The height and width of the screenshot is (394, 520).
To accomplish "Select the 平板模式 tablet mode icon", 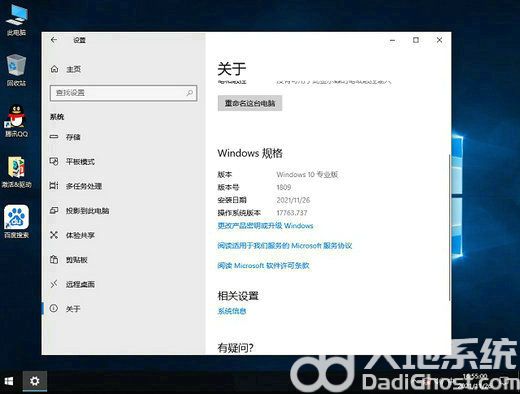I will [x=54, y=161].
